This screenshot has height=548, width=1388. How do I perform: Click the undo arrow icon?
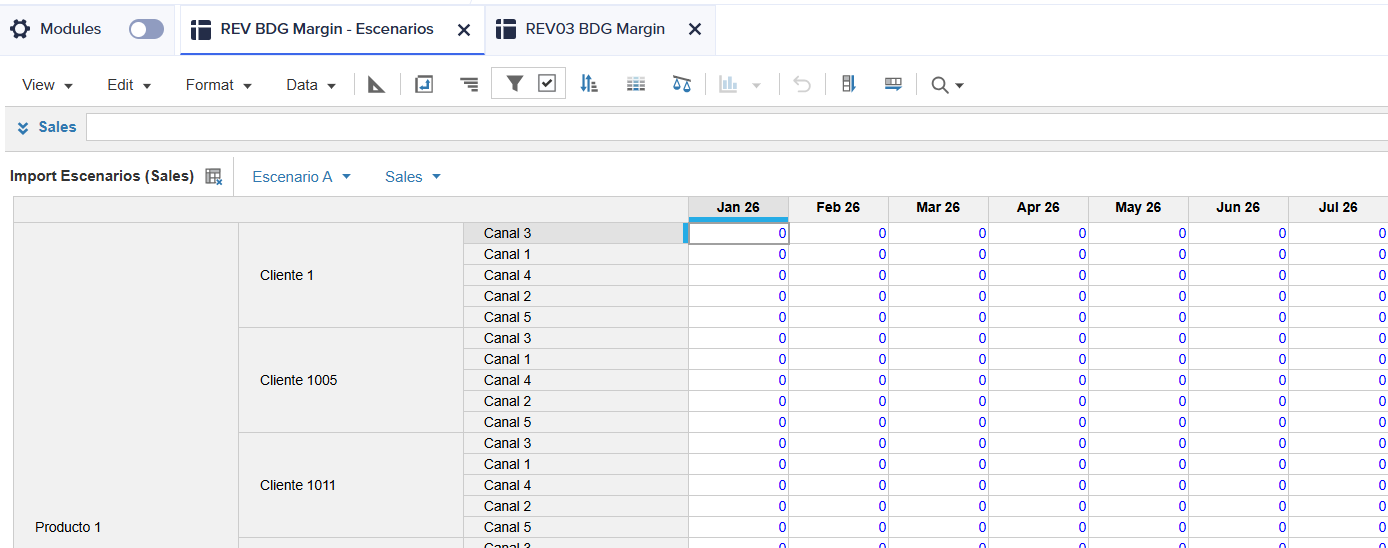pos(802,85)
